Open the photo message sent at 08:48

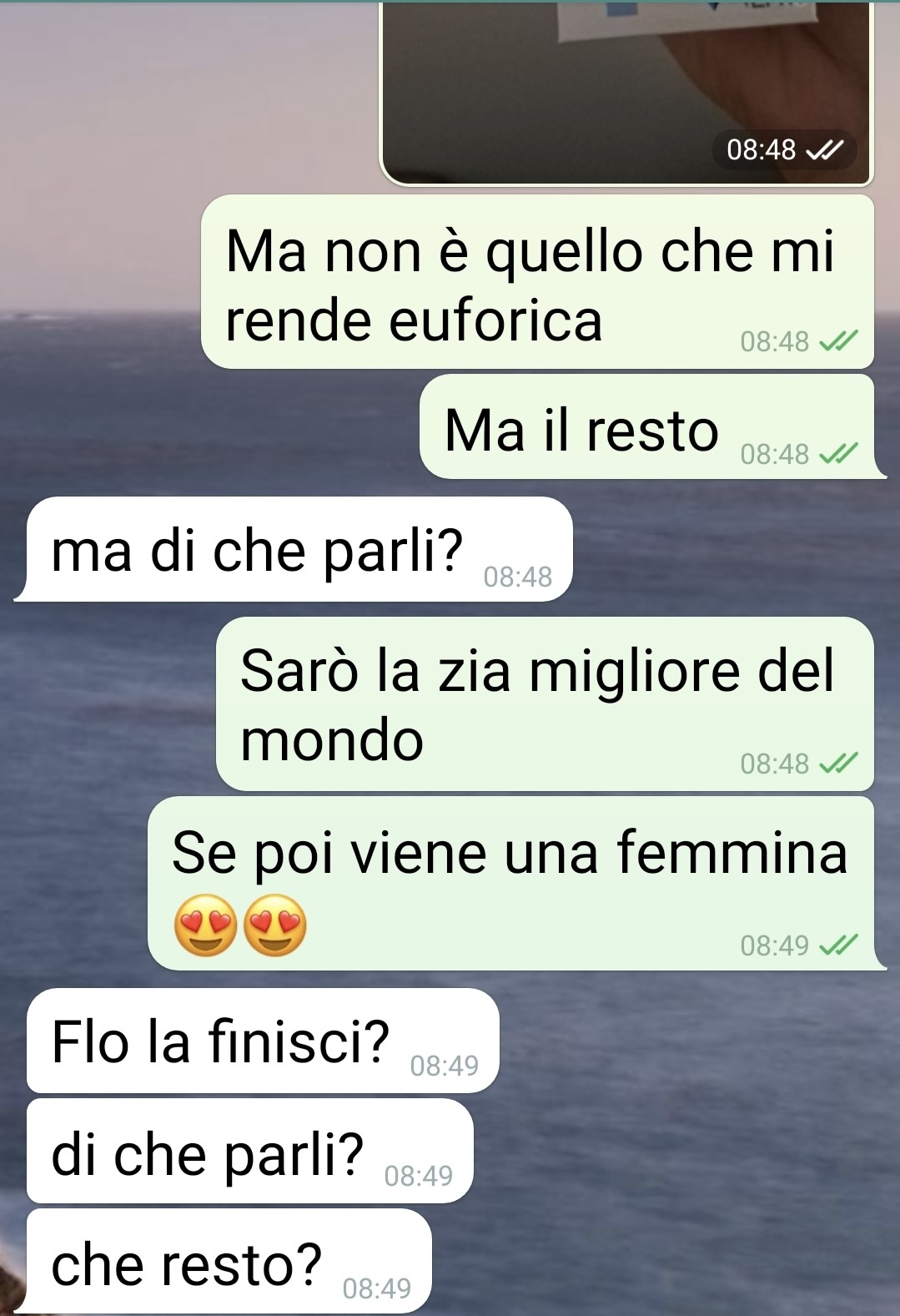click(626, 93)
